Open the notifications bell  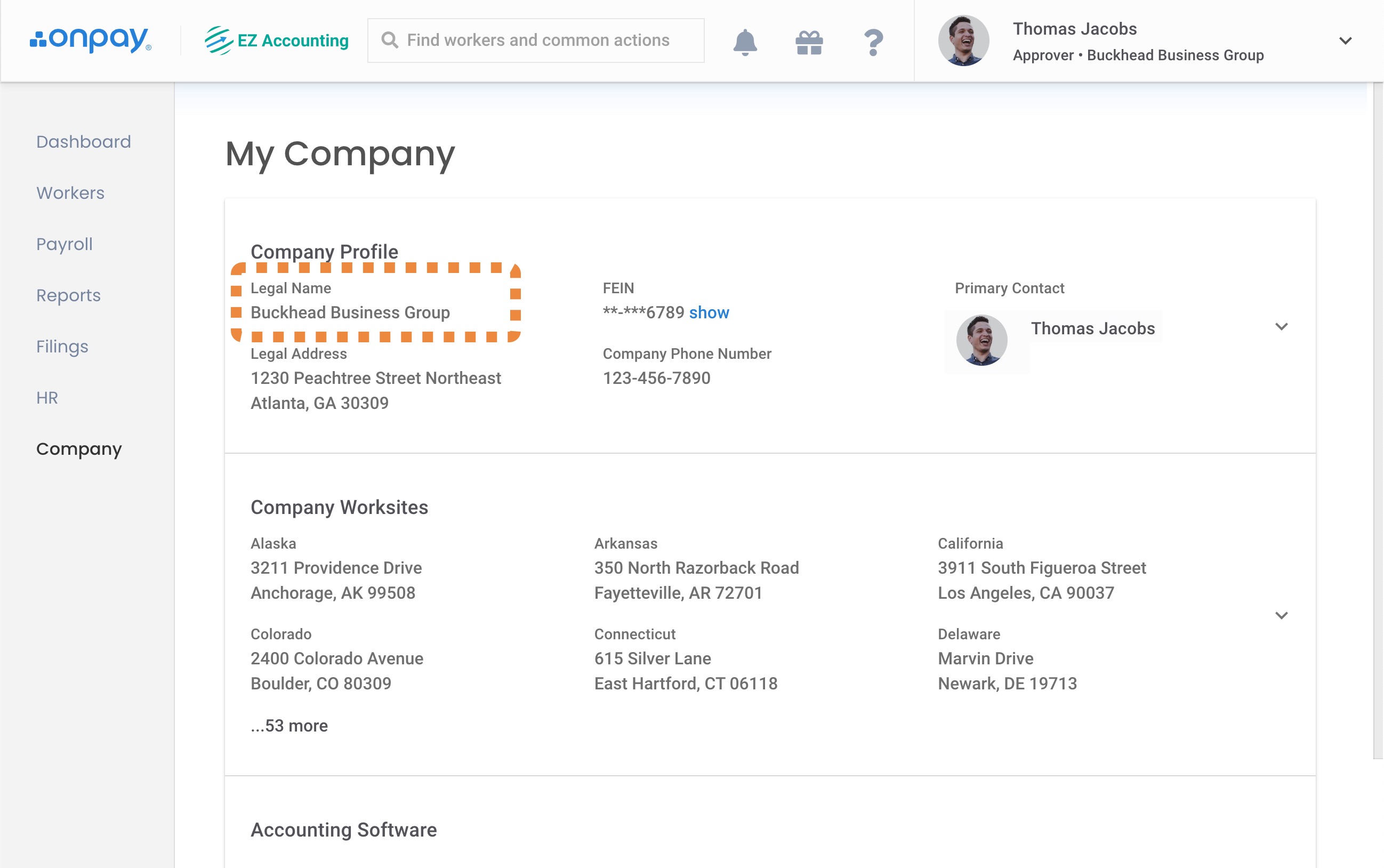(745, 42)
